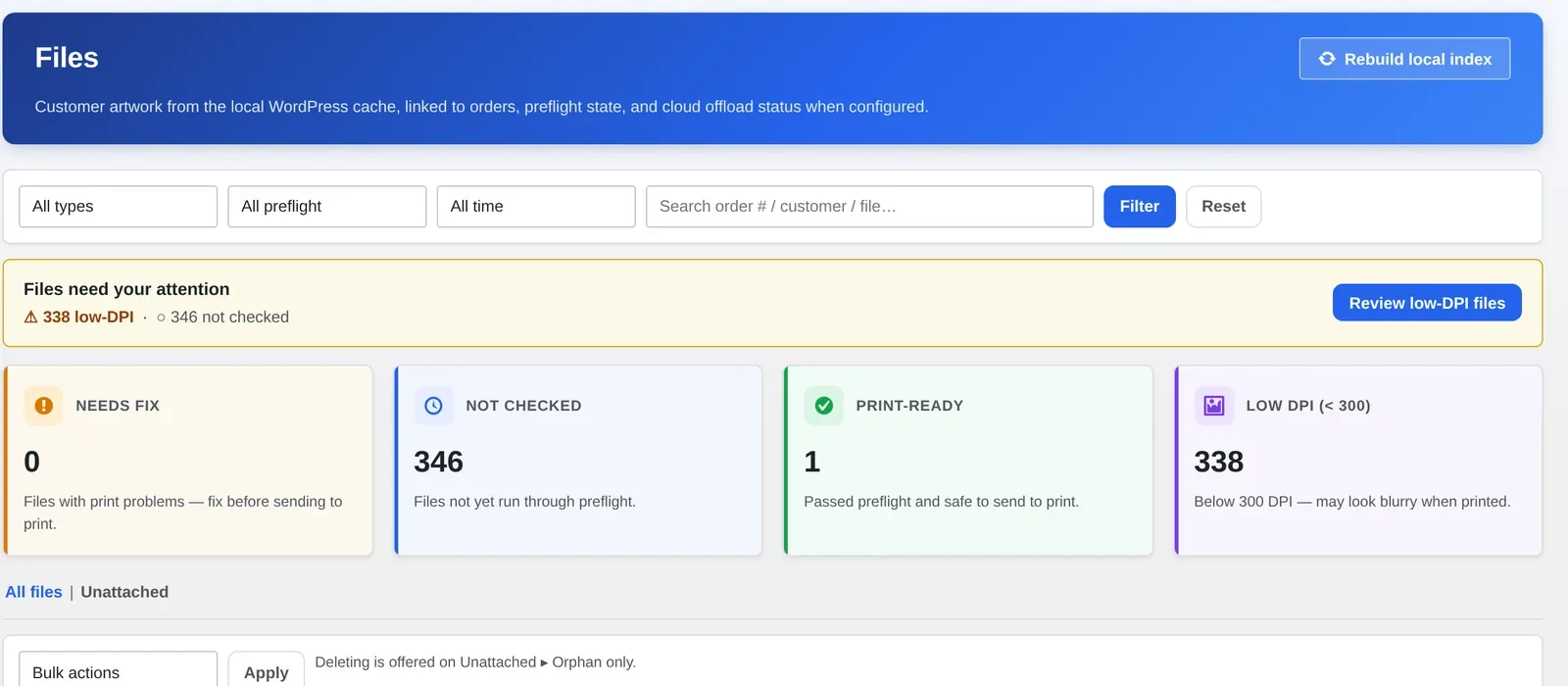Viewport: 1568px width, 686px height.
Task: Click the Rebuild local index button
Action: point(1404,59)
